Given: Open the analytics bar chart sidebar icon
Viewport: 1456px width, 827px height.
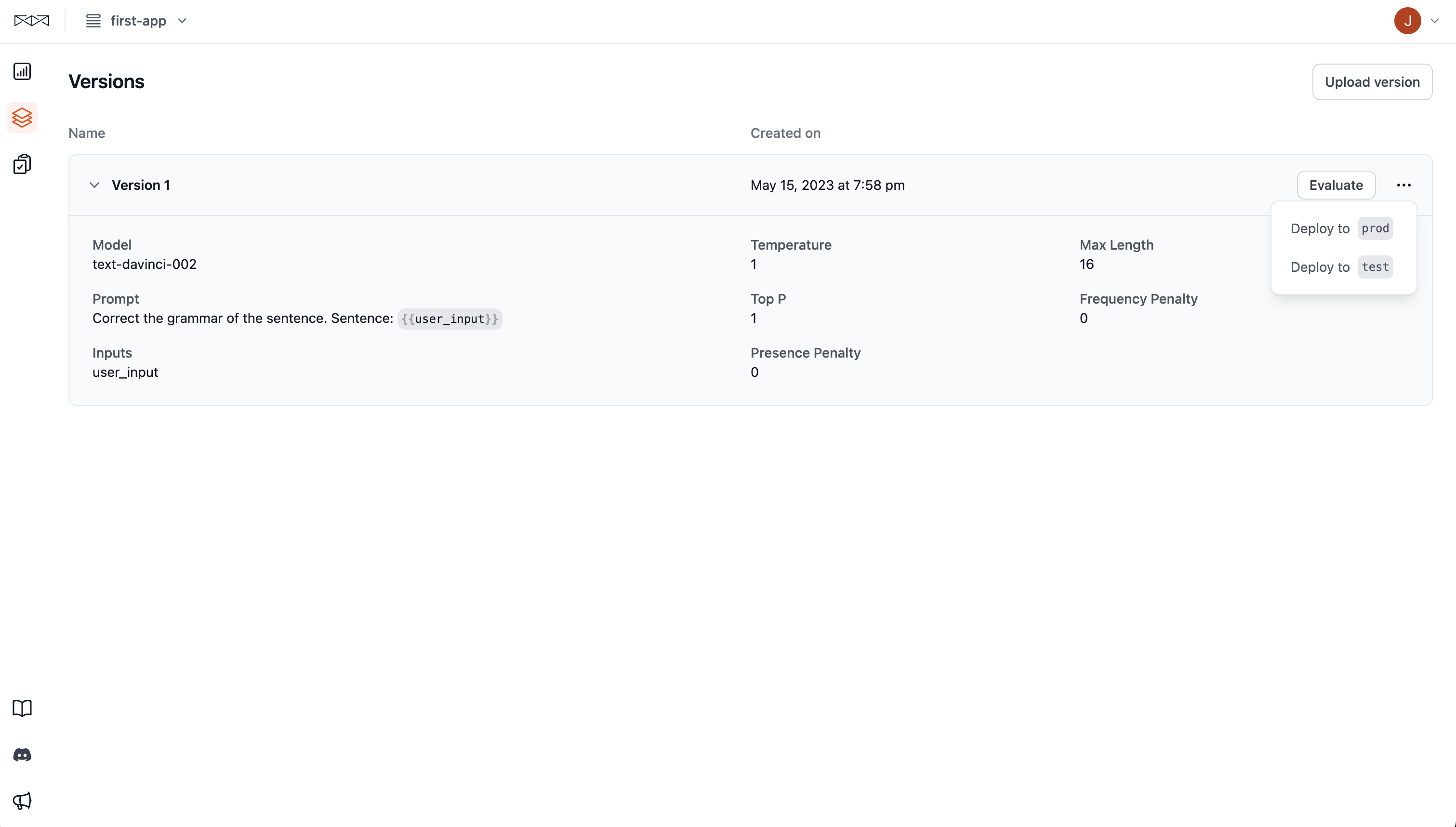Looking at the screenshot, I should [22, 71].
